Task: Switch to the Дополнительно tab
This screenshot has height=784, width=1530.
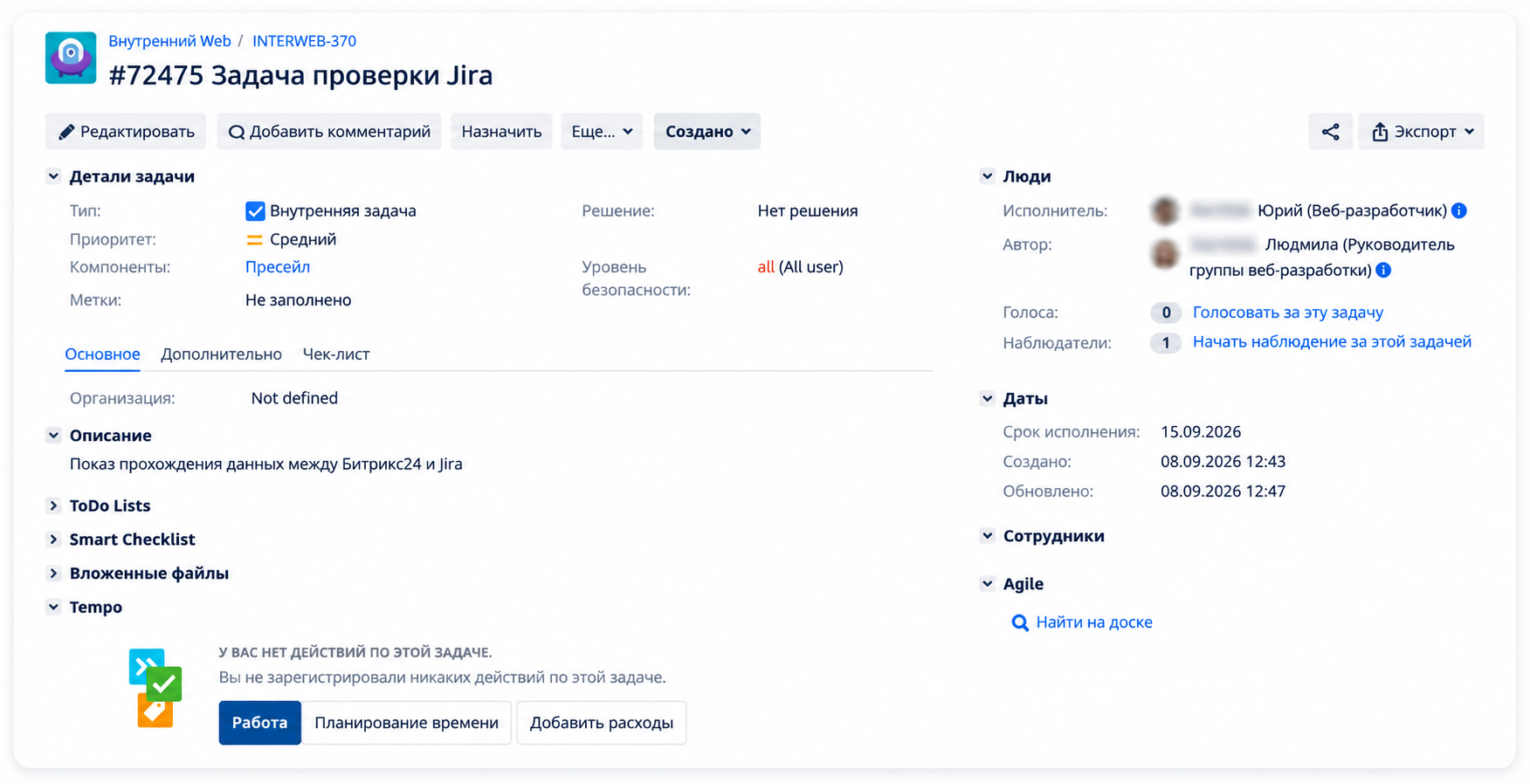Action: click(x=221, y=354)
